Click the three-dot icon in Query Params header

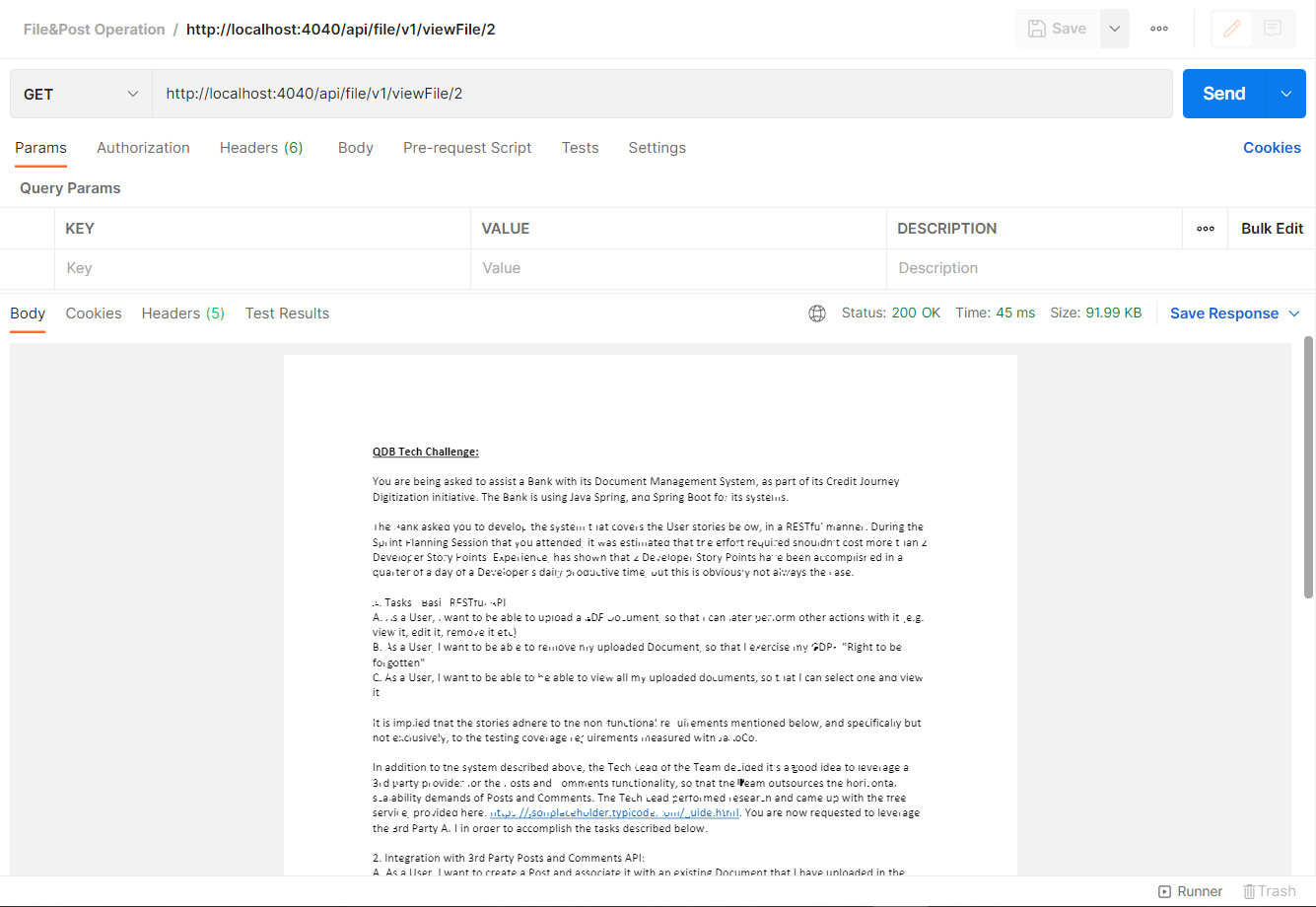tap(1205, 228)
